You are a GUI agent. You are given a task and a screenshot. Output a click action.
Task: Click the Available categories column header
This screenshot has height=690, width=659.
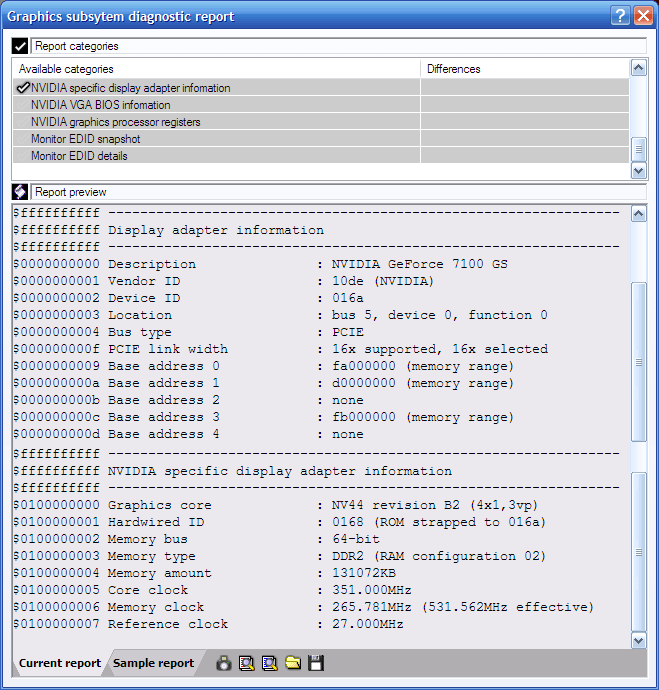click(216, 69)
